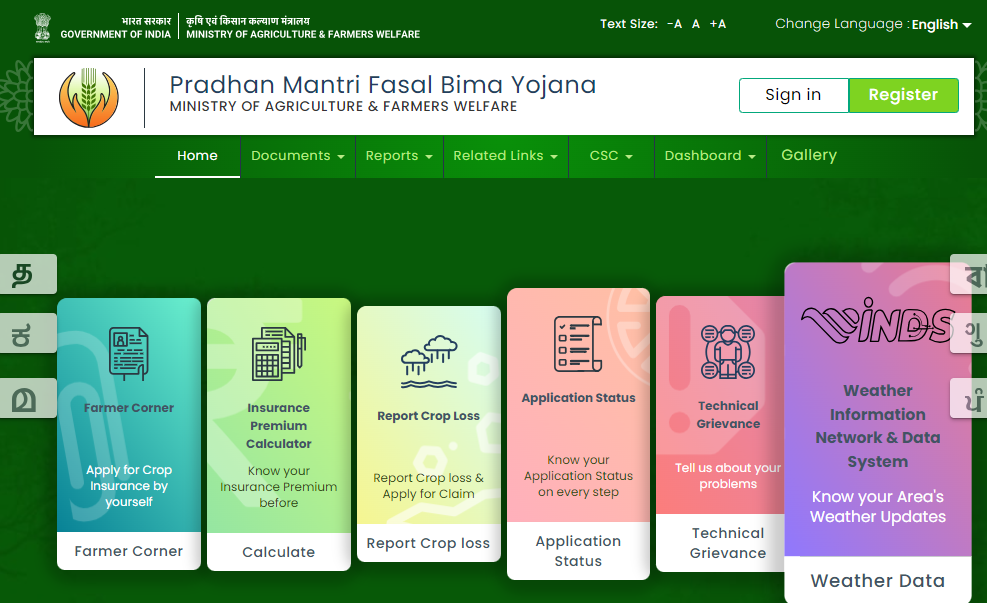This screenshot has height=603, width=987.
Task: Click 'Know your Application Status on every step' text
Action: 578,476
